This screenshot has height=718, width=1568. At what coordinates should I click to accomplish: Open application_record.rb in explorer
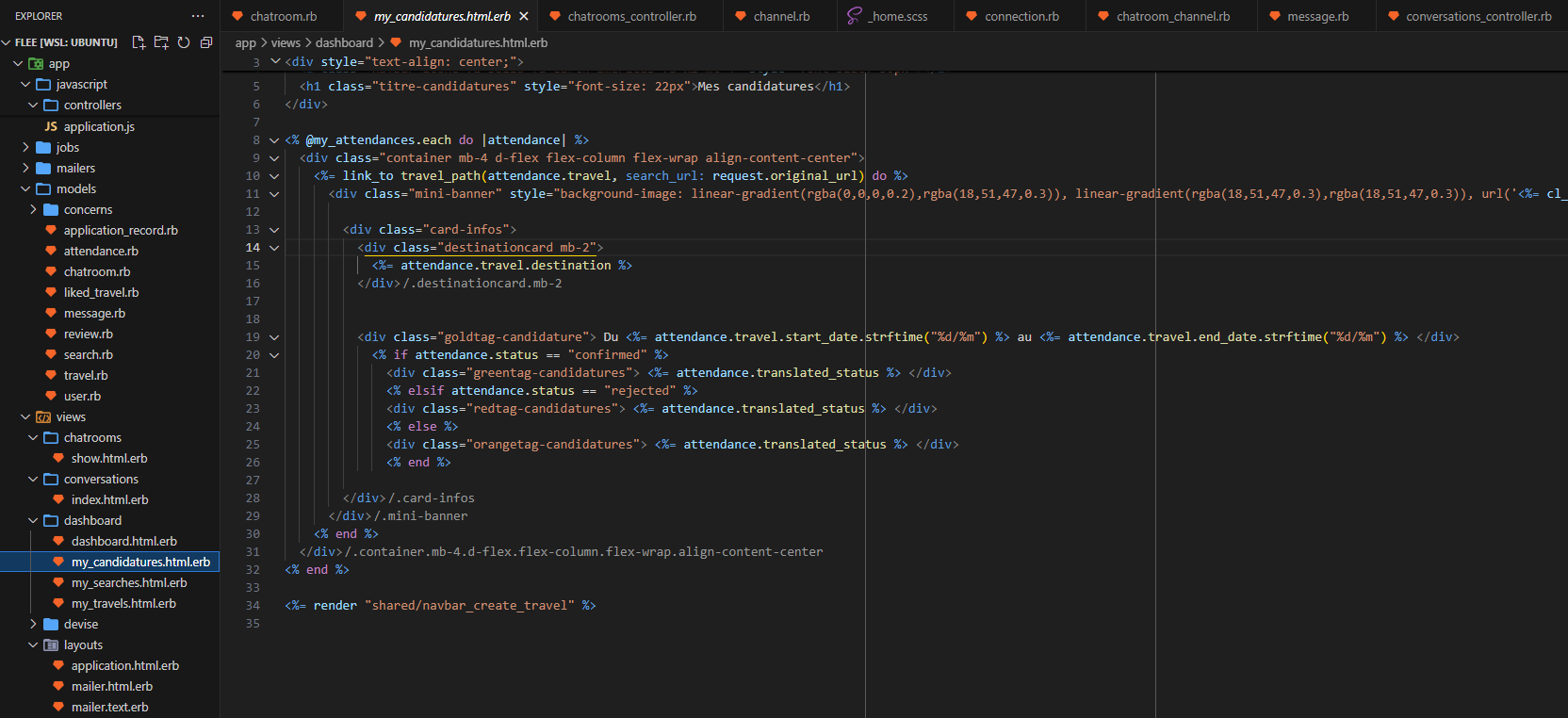pos(121,230)
